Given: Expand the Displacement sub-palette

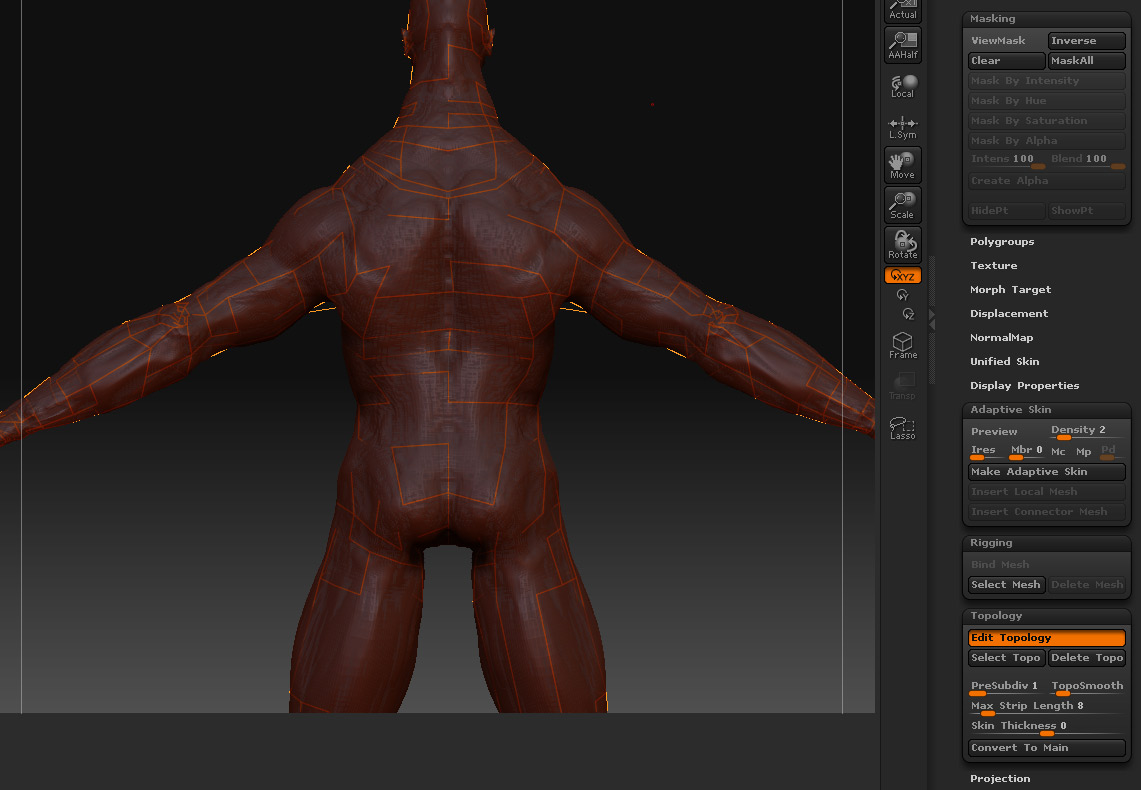Looking at the screenshot, I should (1008, 314).
